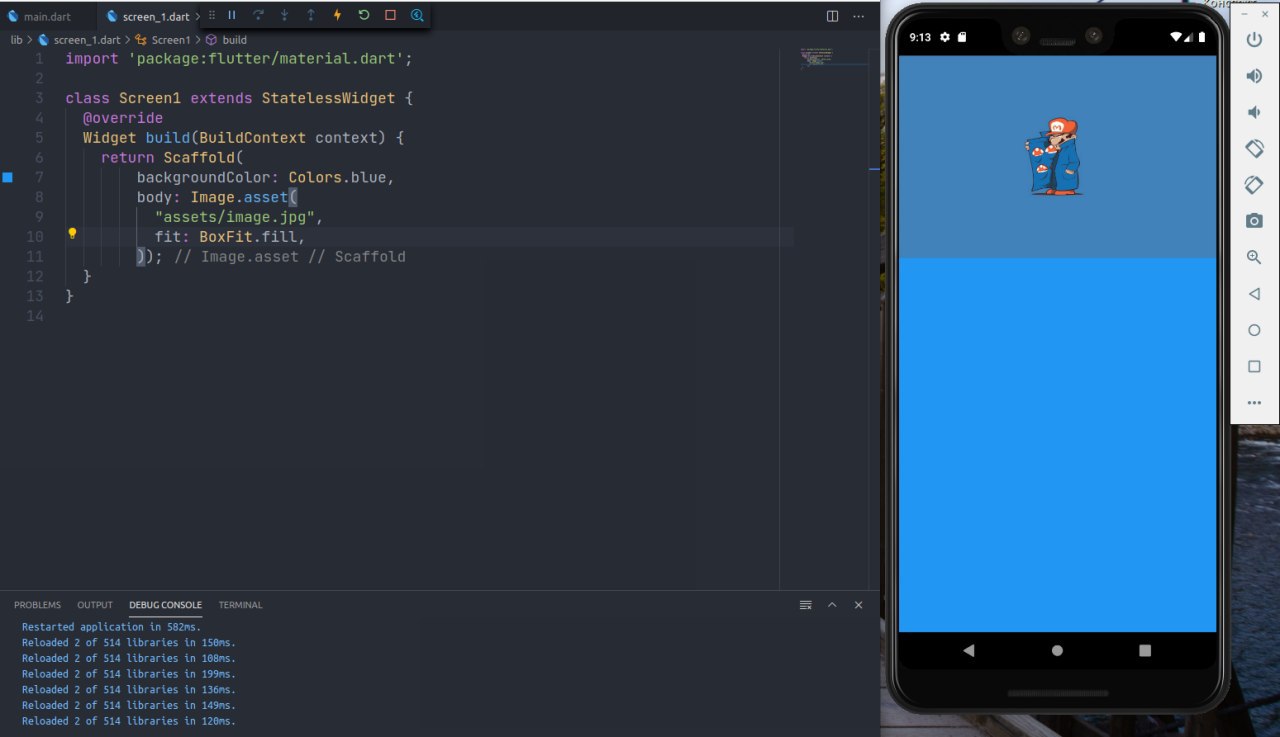This screenshot has width=1280, height=737.
Task: Tap the Mario image in the app
Action: click(1056, 156)
